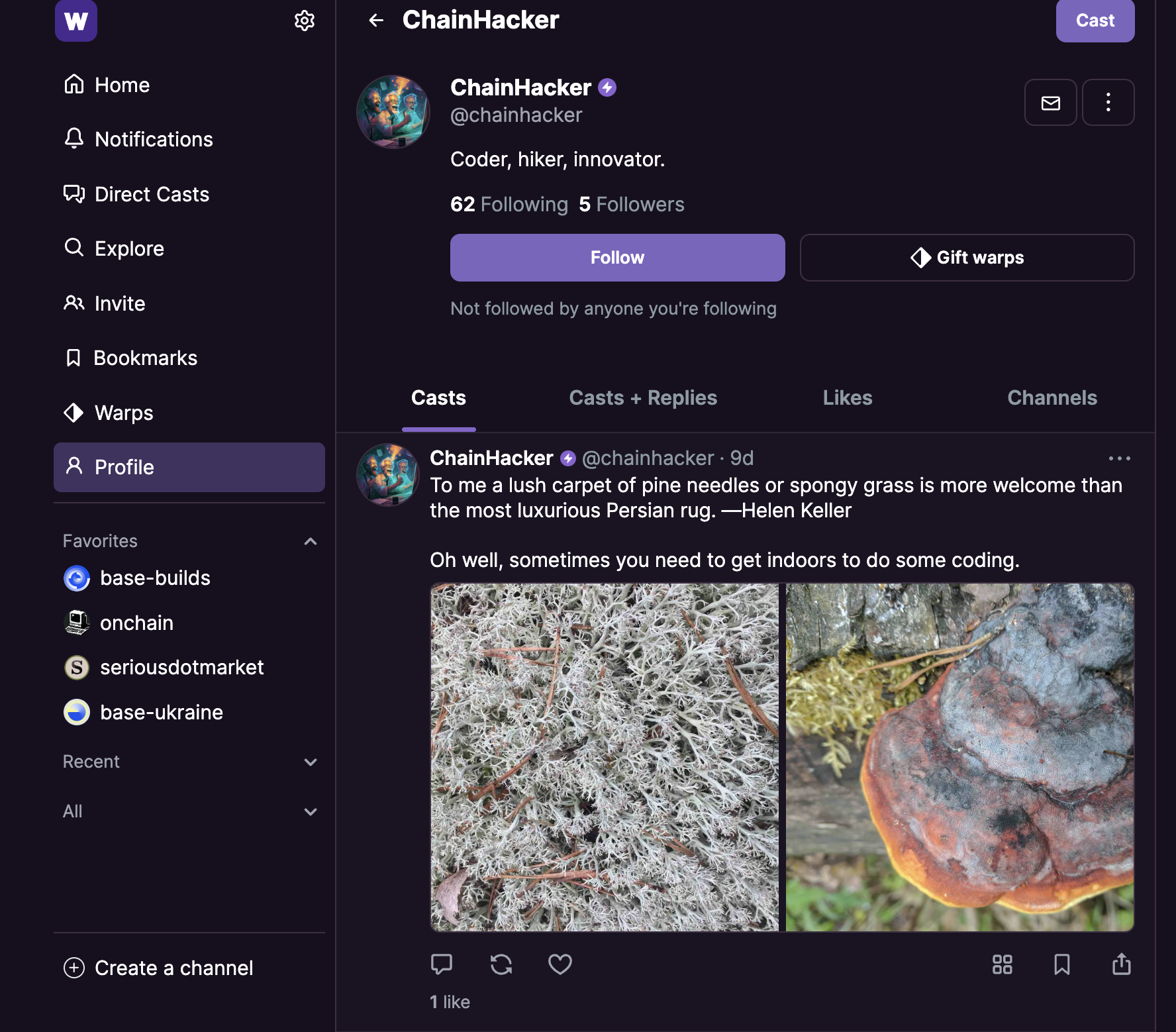Click ChainHacker's verified power badge in profile header
Screen dimensions: 1176x1032
tap(607, 87)
